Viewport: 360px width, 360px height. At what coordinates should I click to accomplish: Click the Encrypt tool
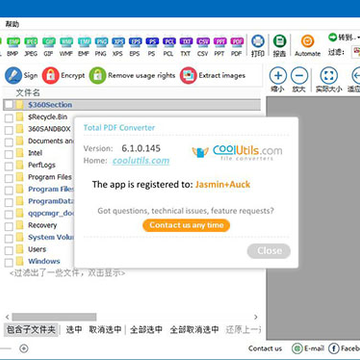tap(63, 76)
